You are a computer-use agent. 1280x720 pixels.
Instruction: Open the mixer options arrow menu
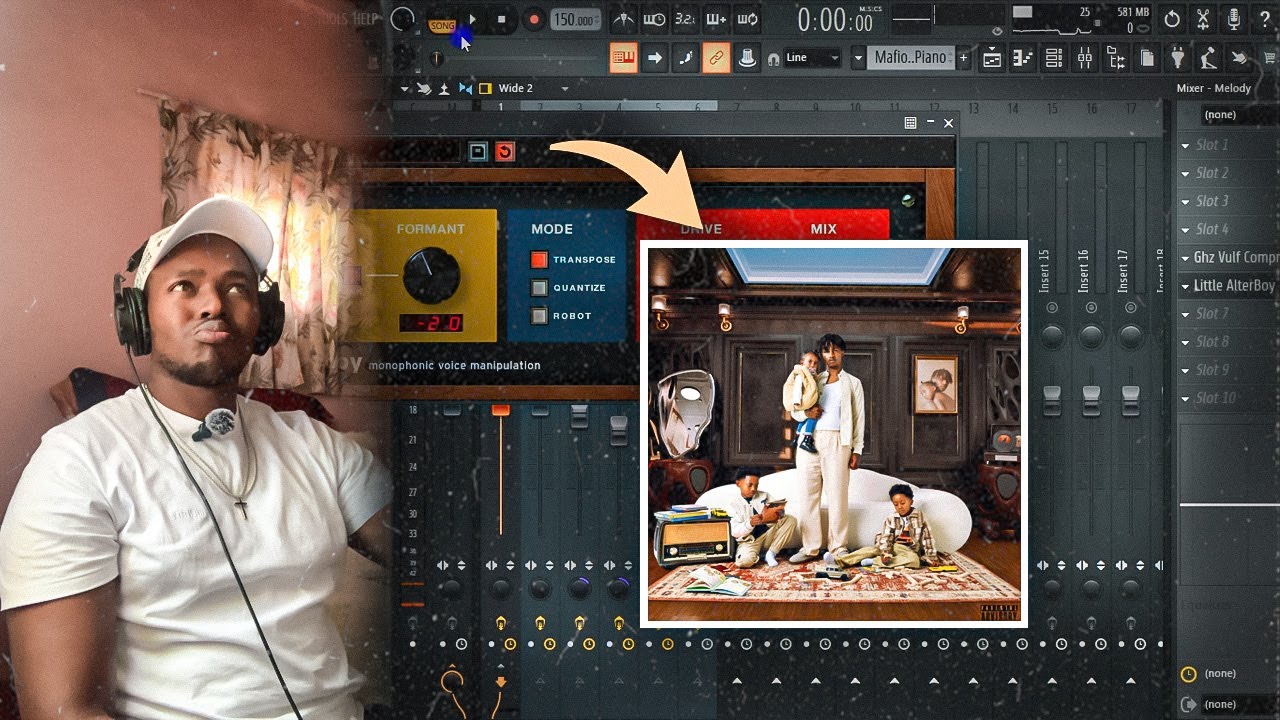tap(405, 88)
